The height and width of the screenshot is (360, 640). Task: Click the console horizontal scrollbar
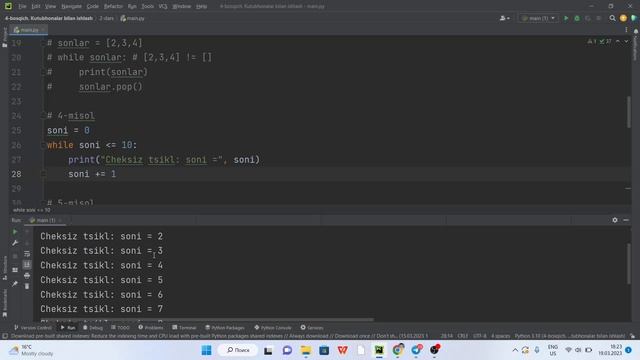pyautogui.click(x=207, y=320)
